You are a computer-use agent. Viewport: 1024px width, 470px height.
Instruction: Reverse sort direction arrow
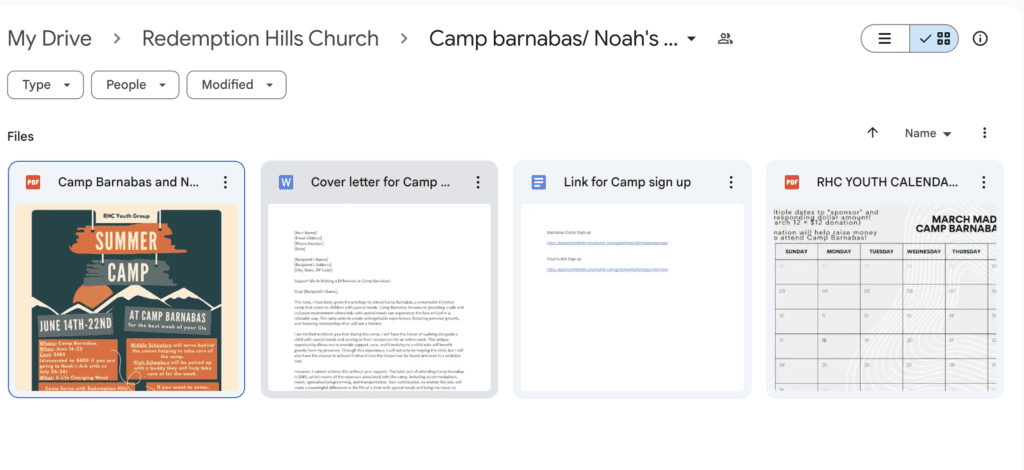872,133
